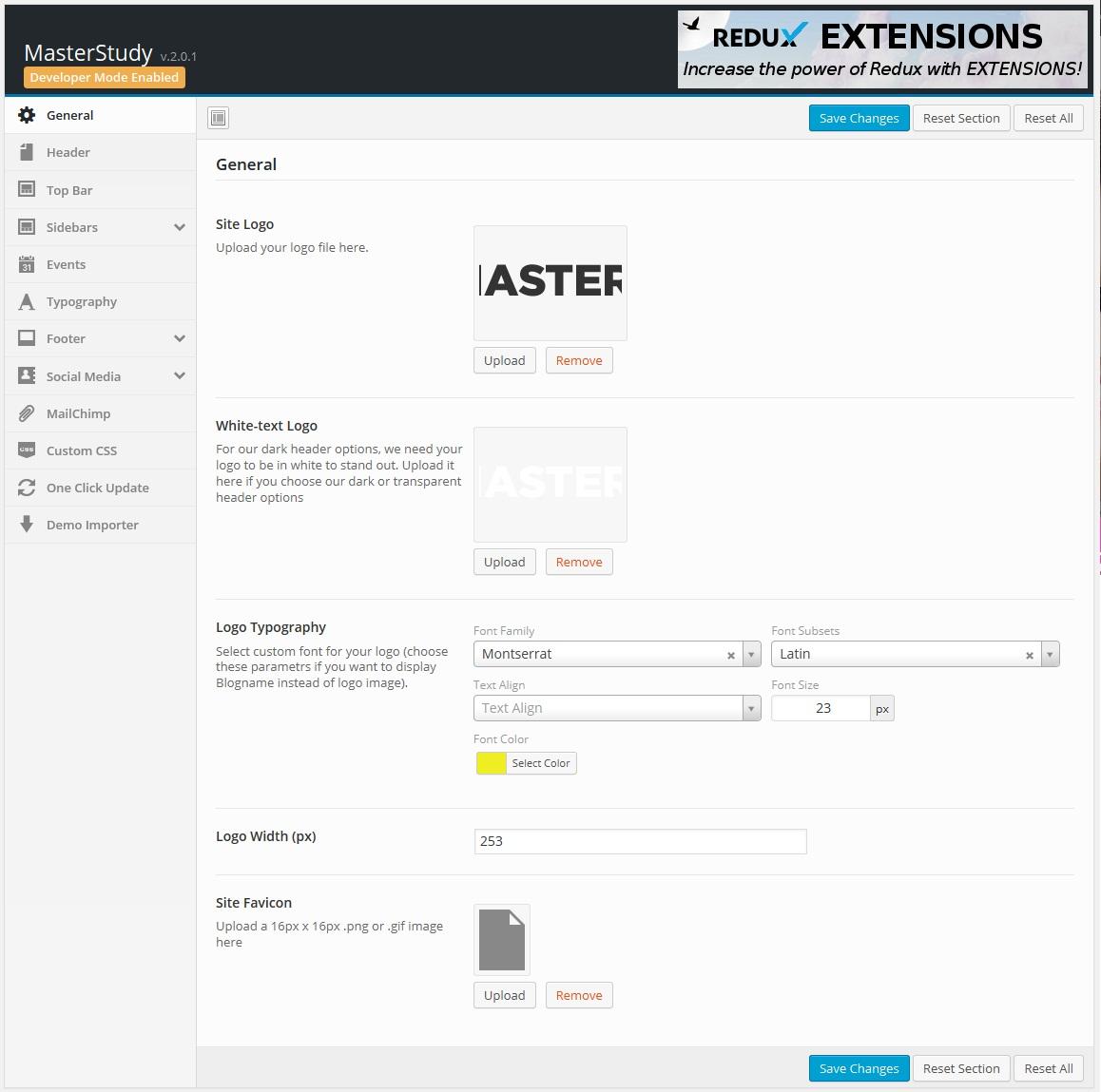The height and width of the screenshot is (1092, 1101).
Task: Click the Footer panel icon
Action: (27, 338)
